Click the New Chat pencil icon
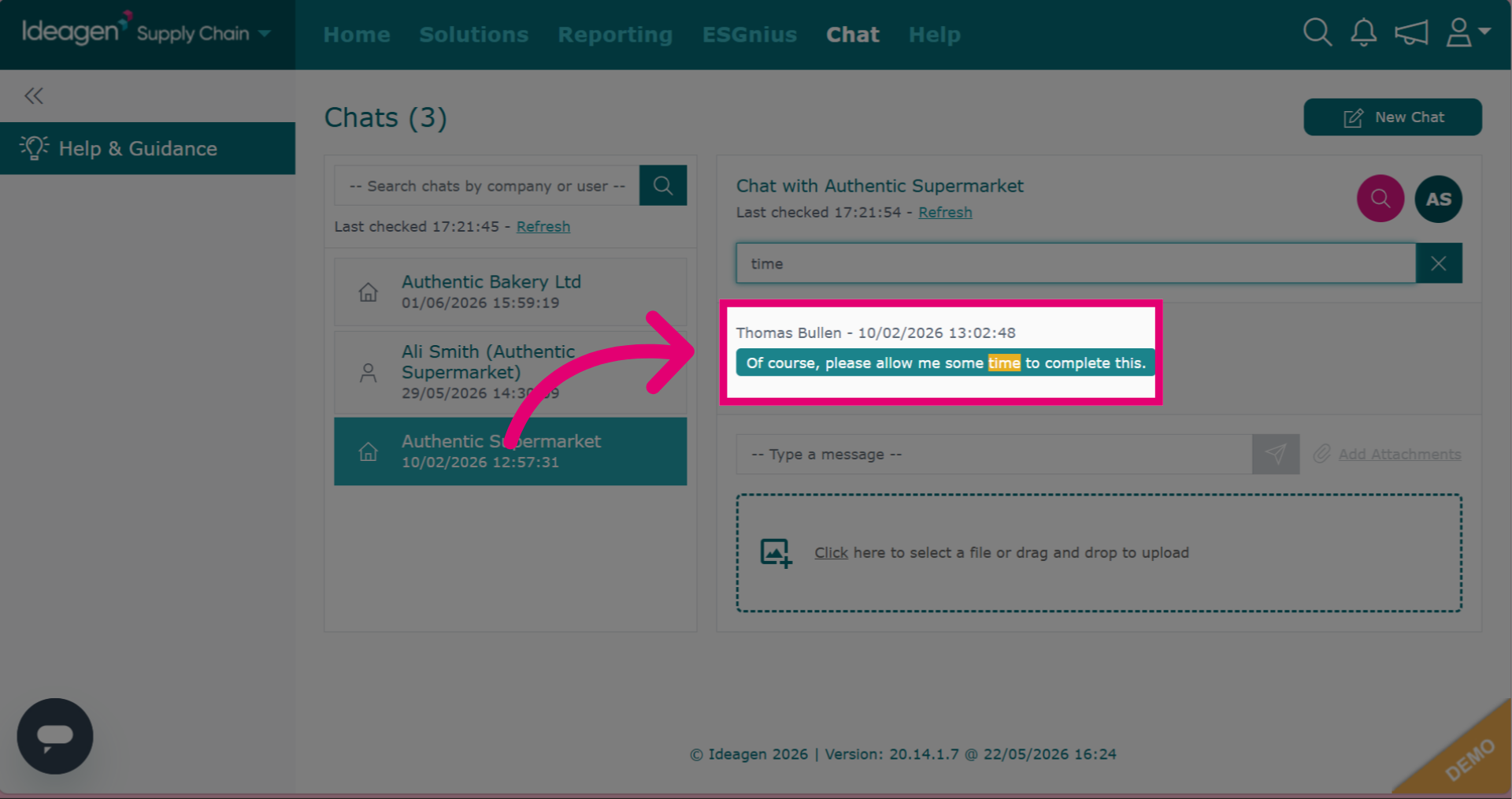The height and width of the screenshot is (799, 1512). click(1353, 118)
